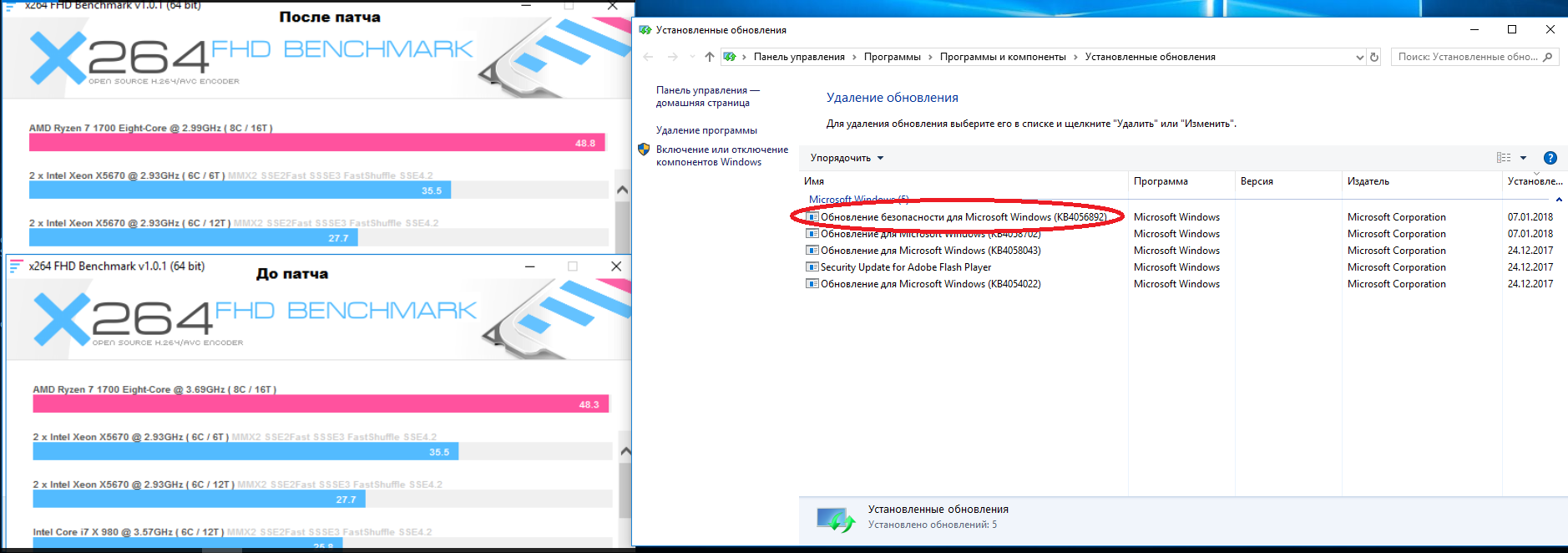Open 'Программы и компоненты' breadcrumb

tap(1003, 57)
